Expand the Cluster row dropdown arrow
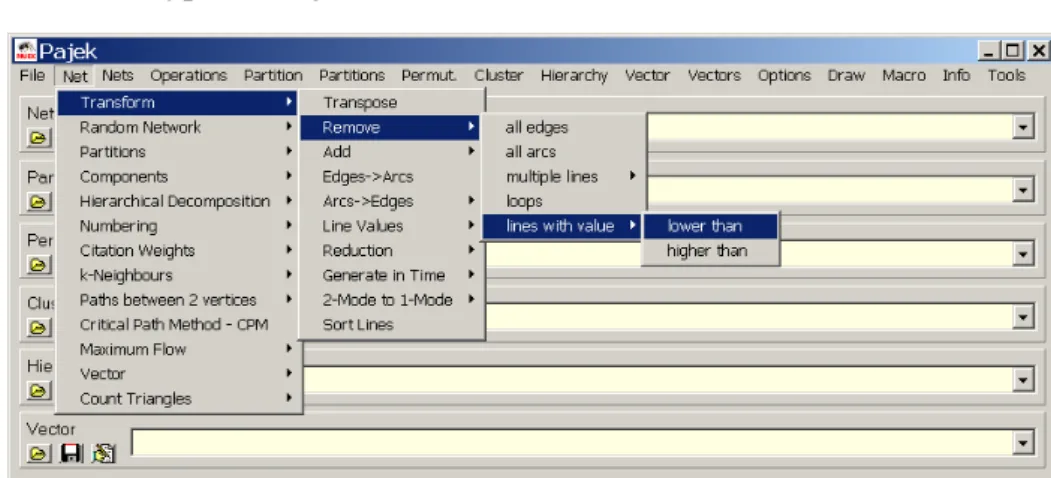 click(1023, 316)
